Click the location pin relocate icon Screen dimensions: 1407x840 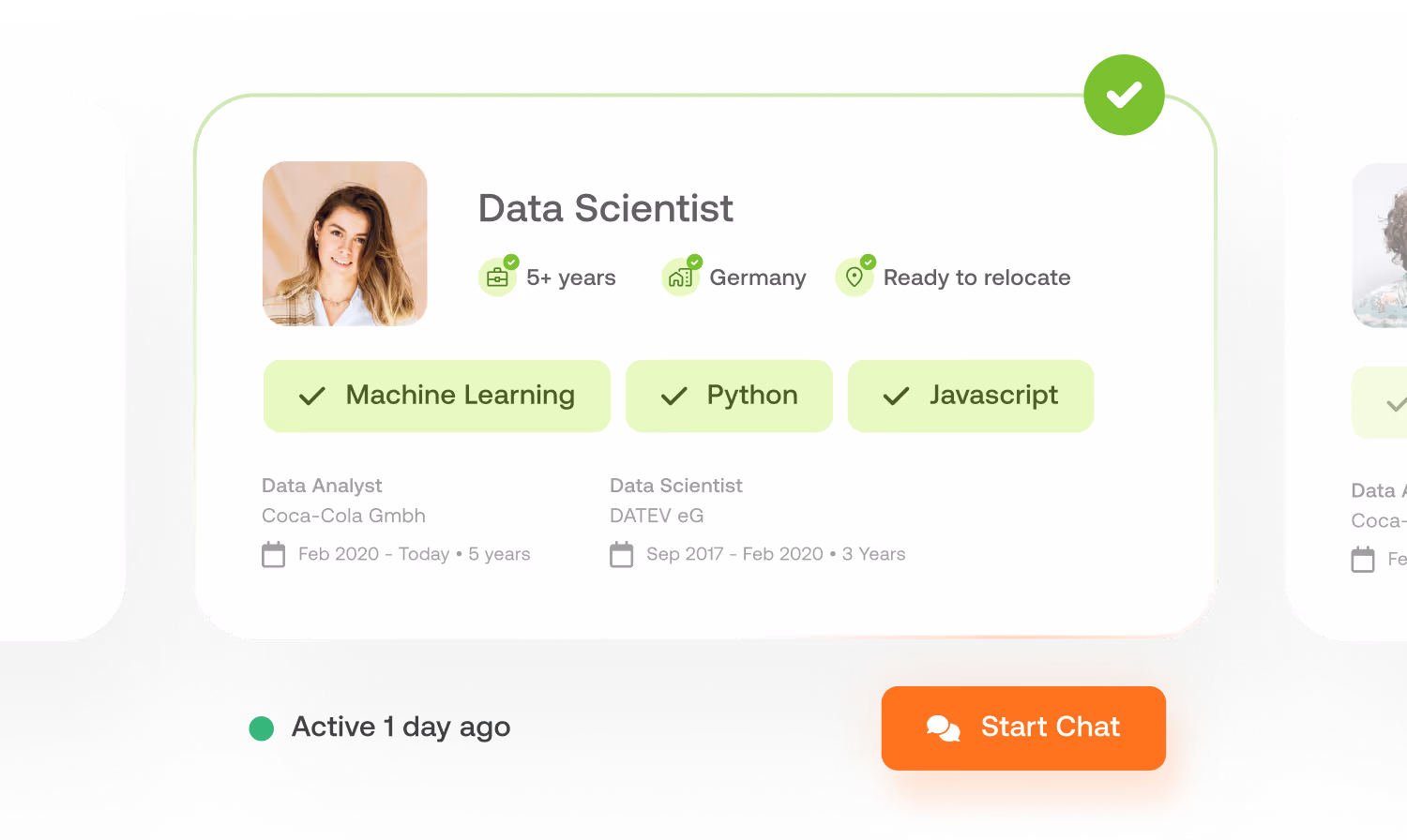point(855,277)
